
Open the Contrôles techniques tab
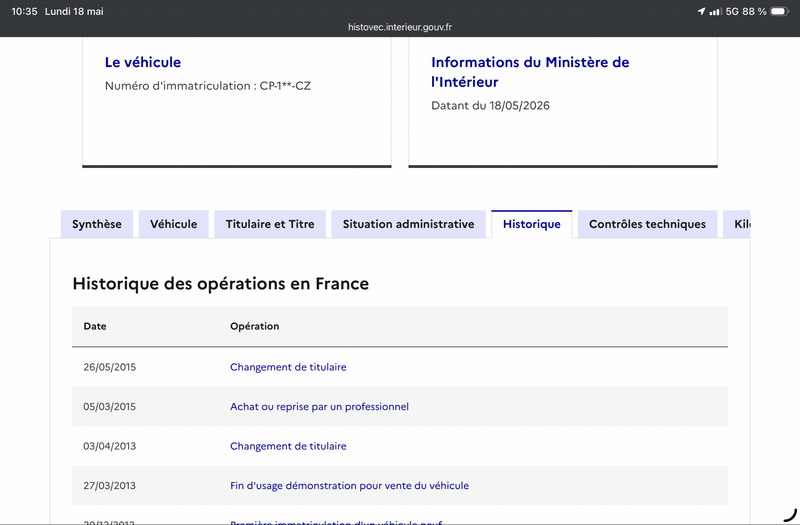pos(647,224)
